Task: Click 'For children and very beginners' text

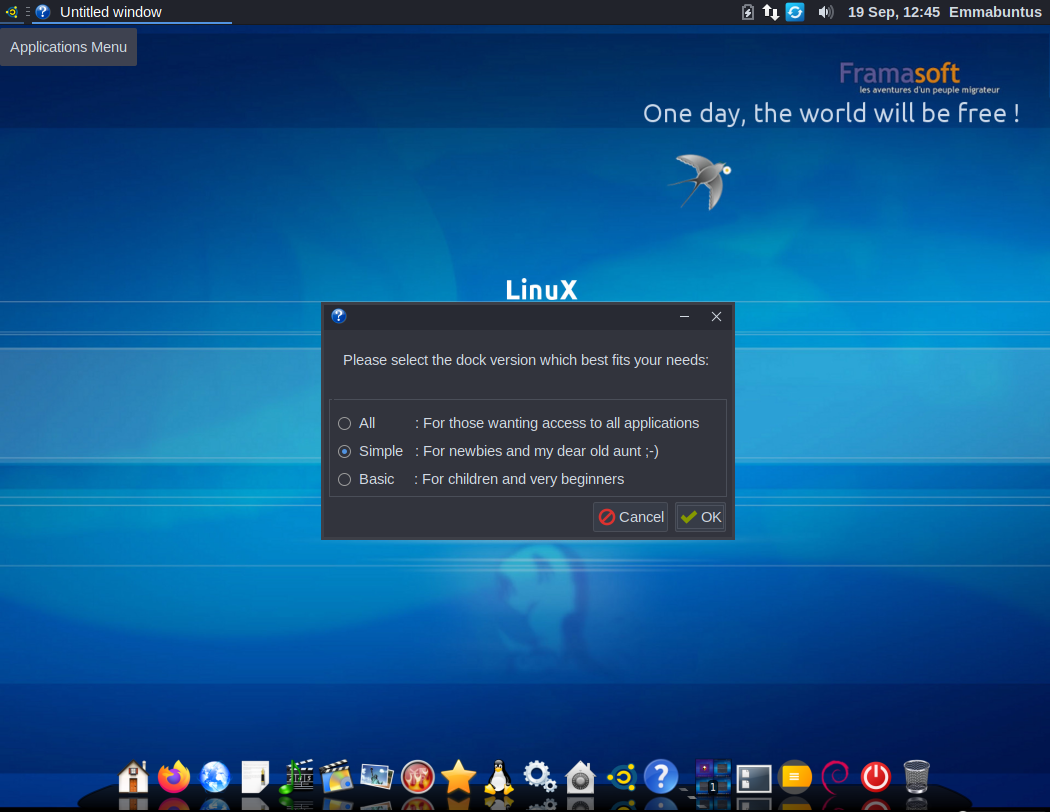Action: [x=523, y=479]
